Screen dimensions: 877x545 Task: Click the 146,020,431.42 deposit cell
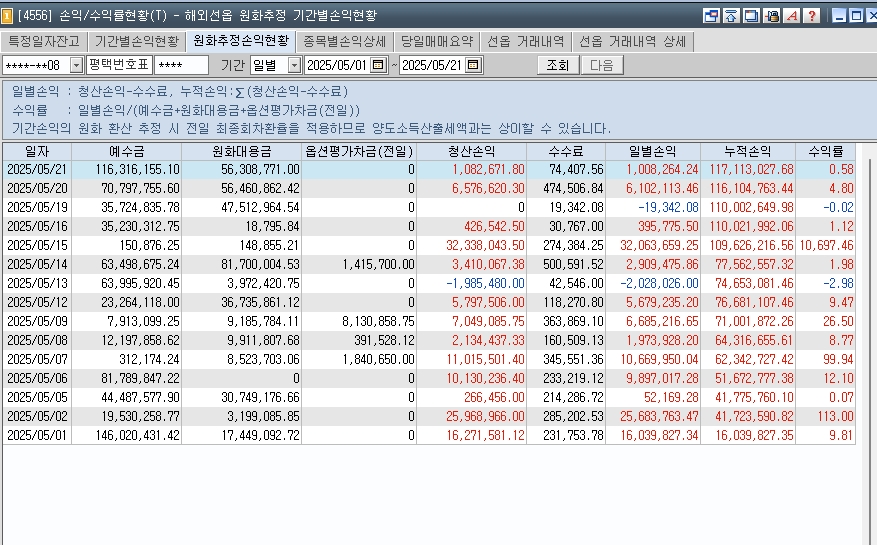point(126,436)
